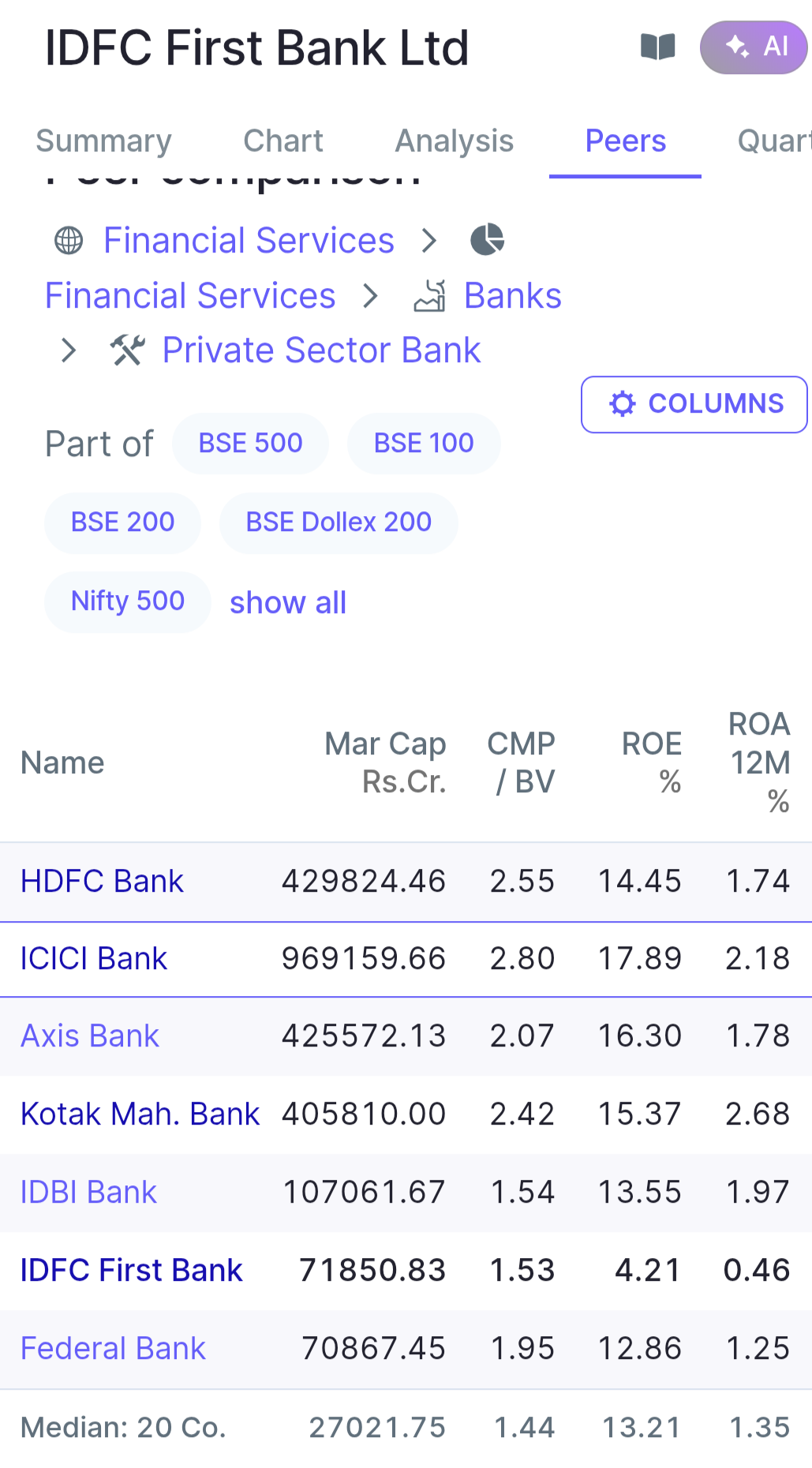This screenshot has width=812, height=1468.
Task: Open the Chart tab
Action: coord(283,141)
